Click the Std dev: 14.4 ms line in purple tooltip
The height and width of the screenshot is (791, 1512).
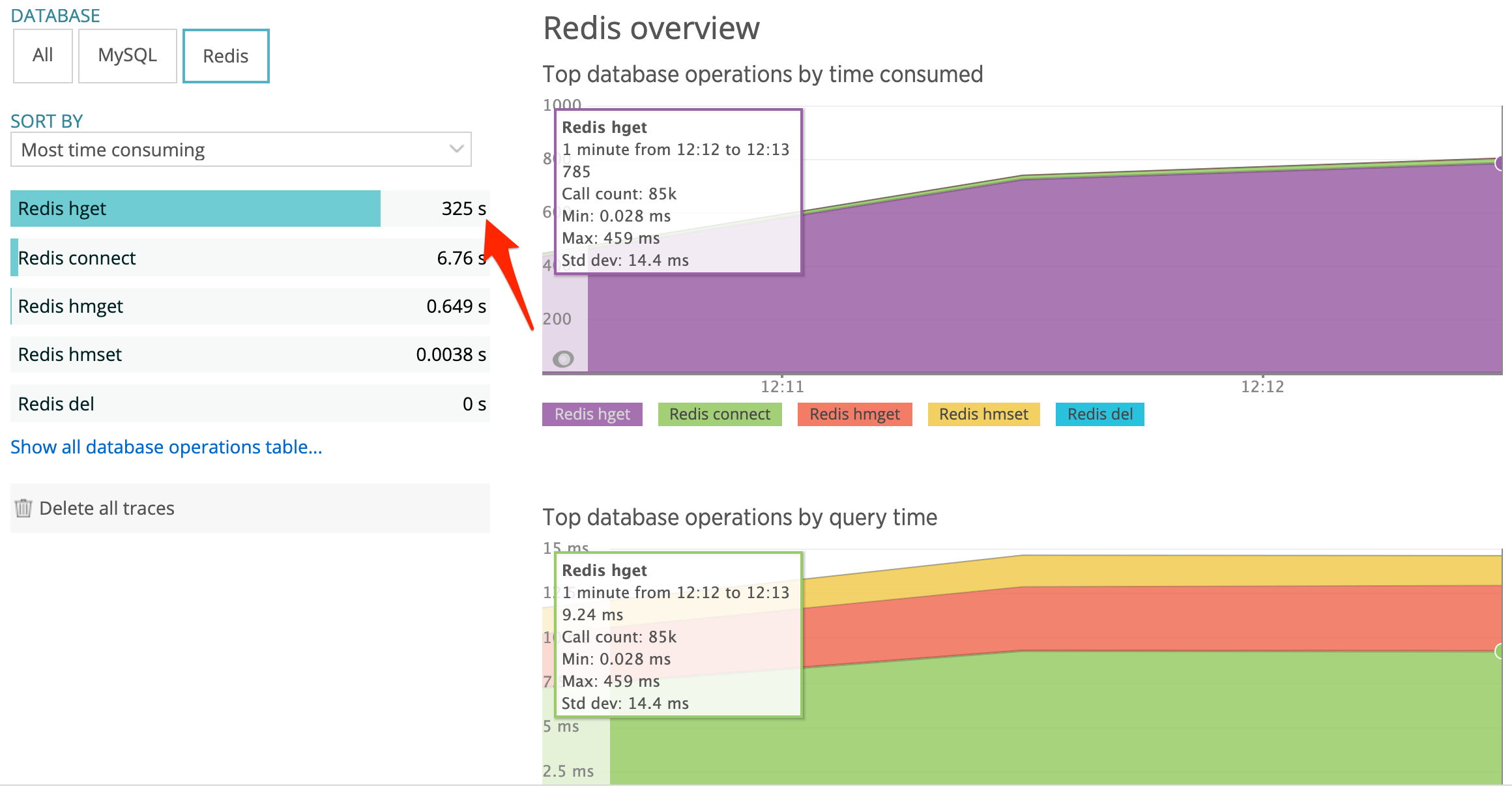click(625, 261)
